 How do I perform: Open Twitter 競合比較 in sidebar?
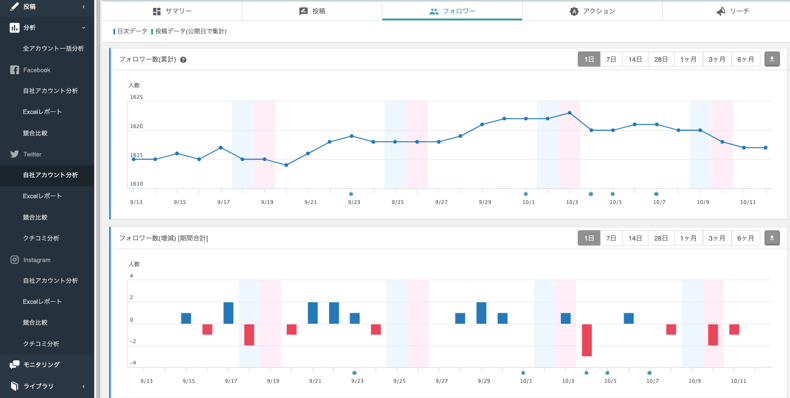(x=38, y=217)
